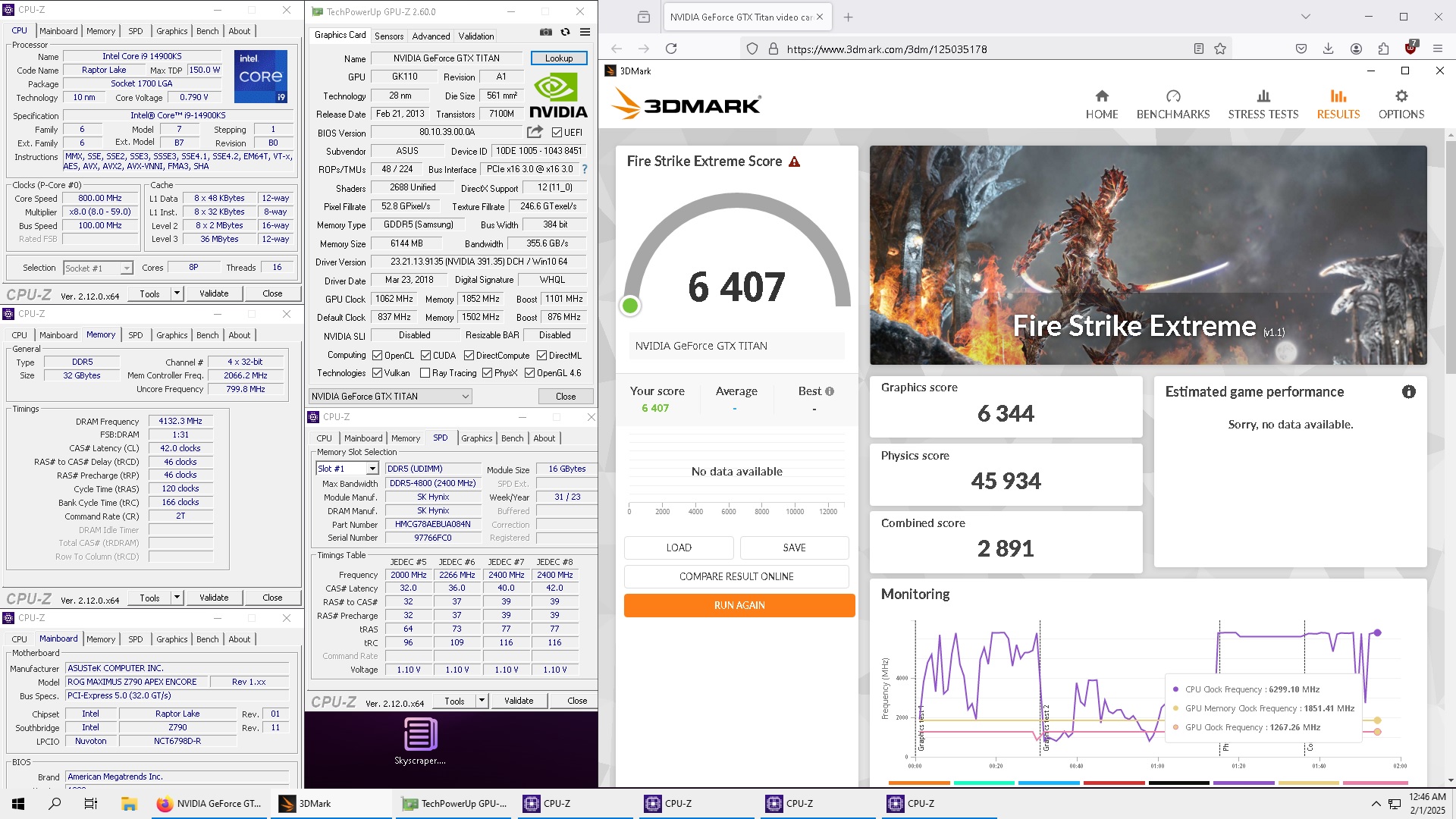Viewport: 1456px width, 819px height.
Task: Open 3DMark Benchmarks icon
Action: click(1173, 96)
